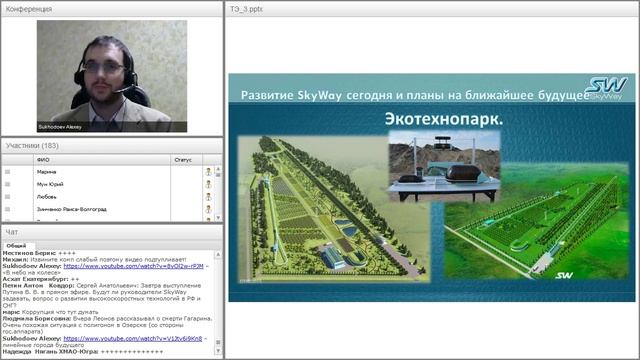Viewport: 640px width, 360px height.
Task: Click the Участники (183) panel header
Action: click(112, 146)
